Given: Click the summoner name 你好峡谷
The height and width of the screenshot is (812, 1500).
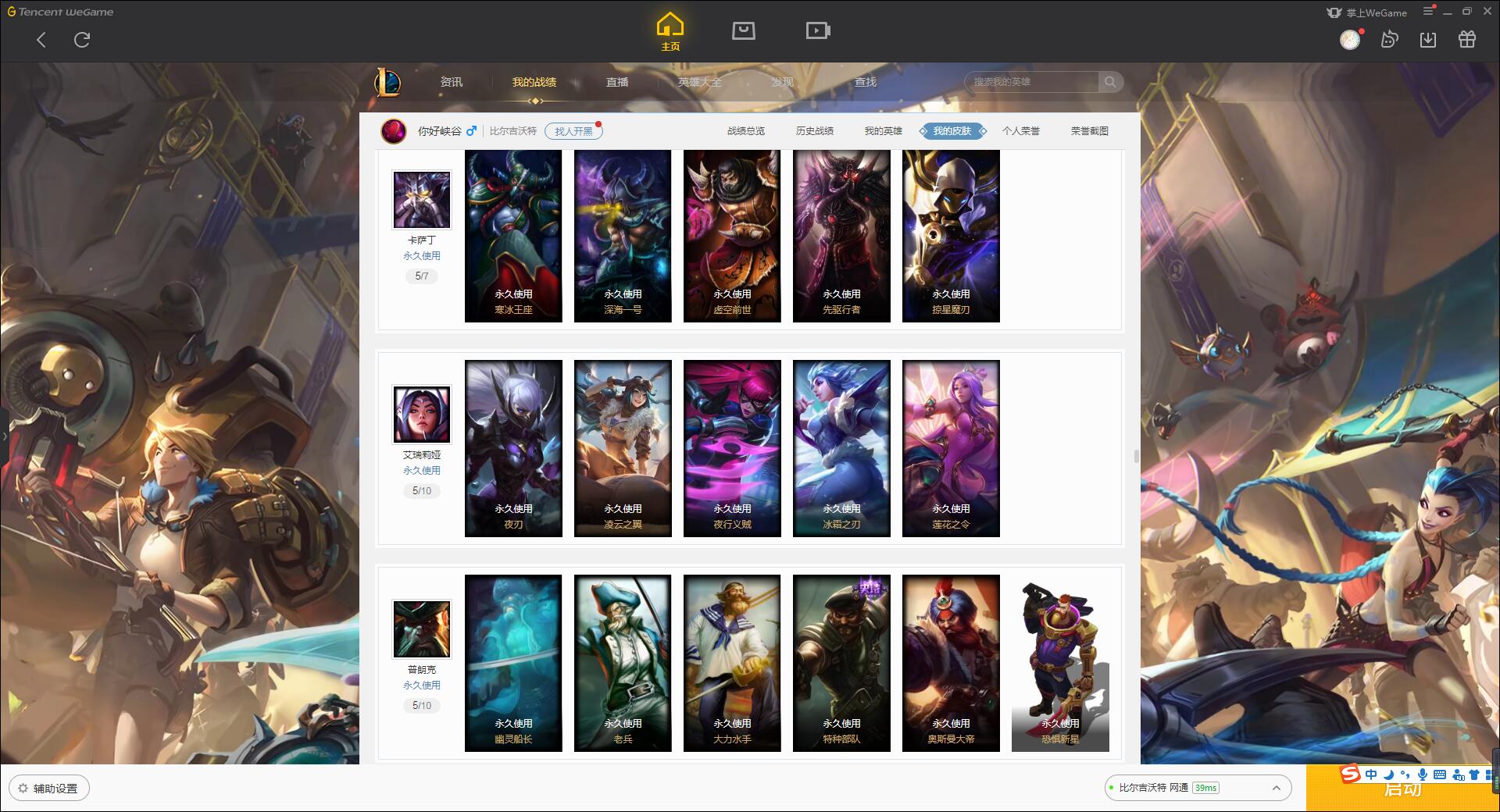Looking at the screenshot, I should coord(439,131).
